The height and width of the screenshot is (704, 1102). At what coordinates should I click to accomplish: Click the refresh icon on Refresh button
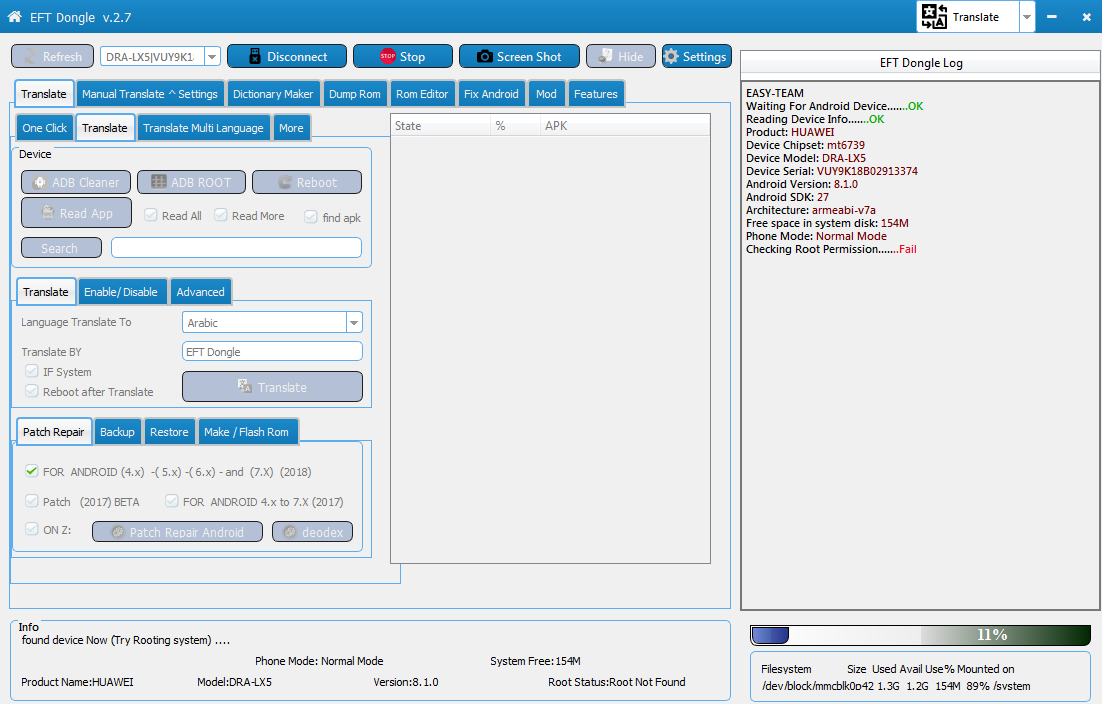30,56
